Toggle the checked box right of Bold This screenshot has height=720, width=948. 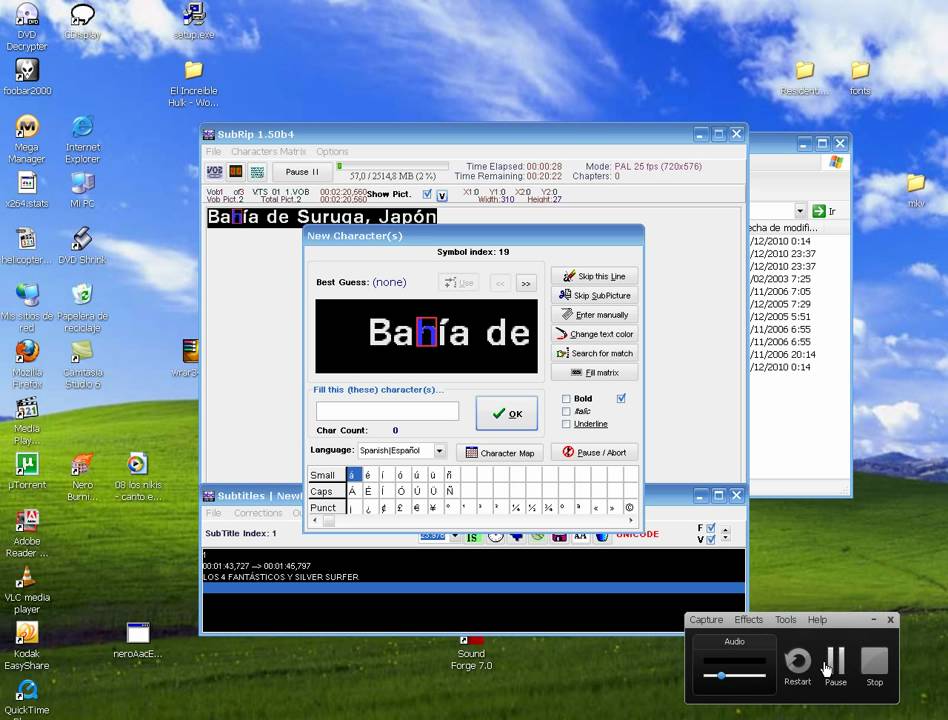(621, 398)
